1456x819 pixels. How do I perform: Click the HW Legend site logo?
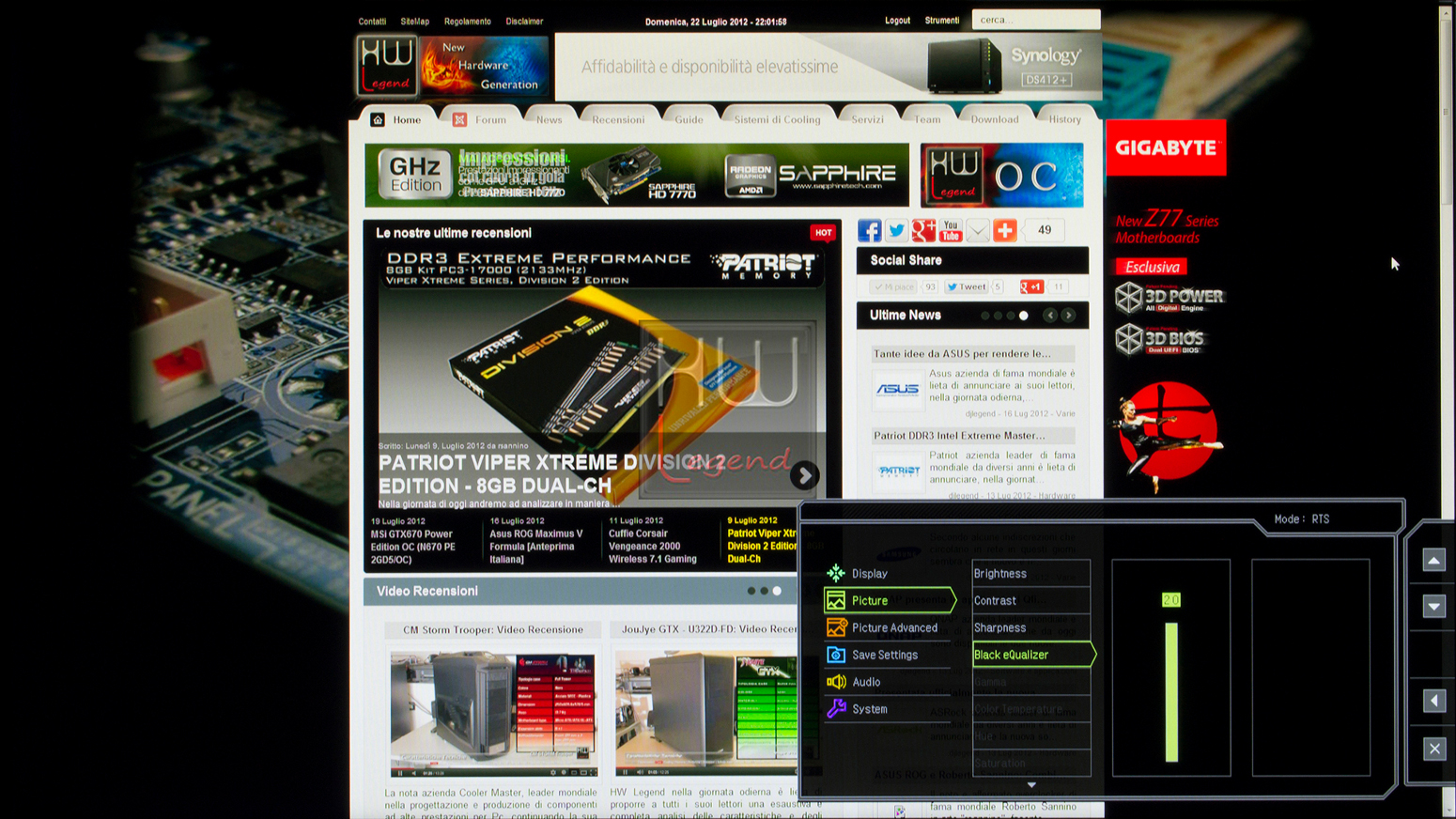click(x=386, y=66)
